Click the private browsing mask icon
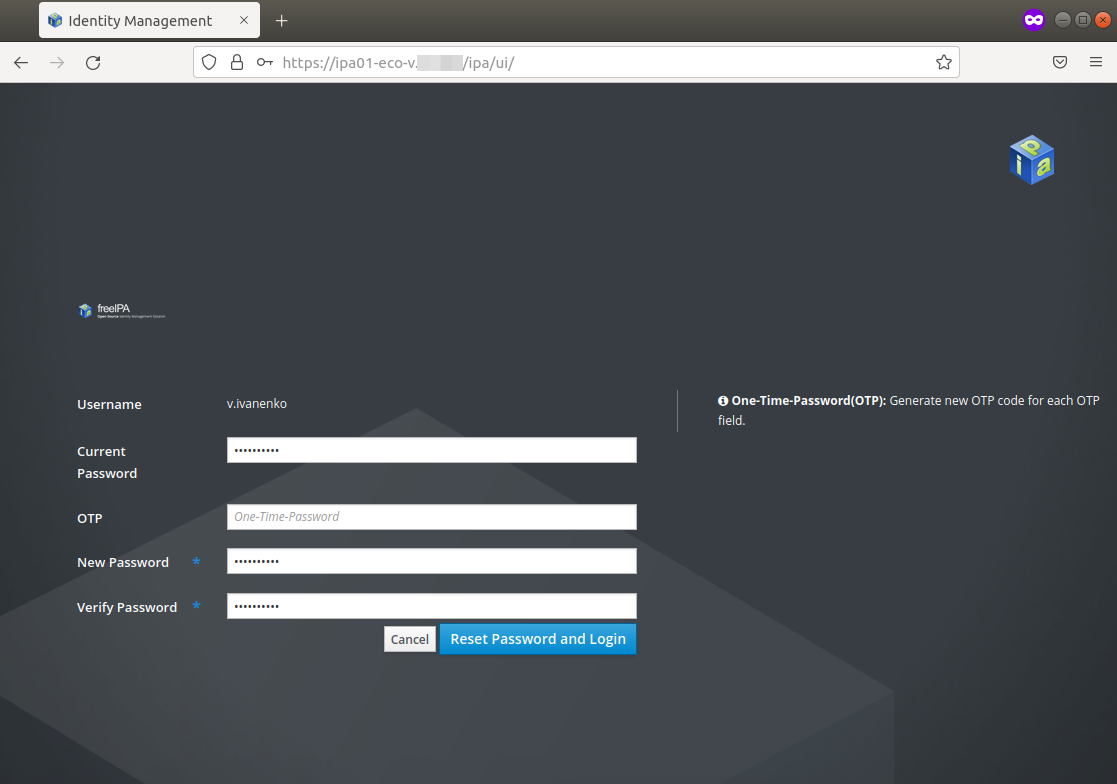 click(x=1033, y=20)
